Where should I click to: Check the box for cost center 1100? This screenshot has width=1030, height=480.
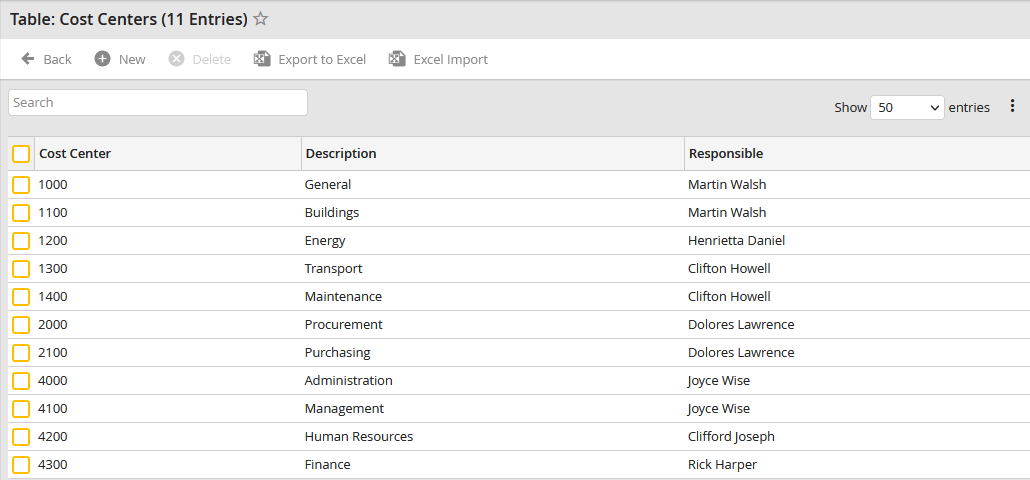tap(21, 213)
